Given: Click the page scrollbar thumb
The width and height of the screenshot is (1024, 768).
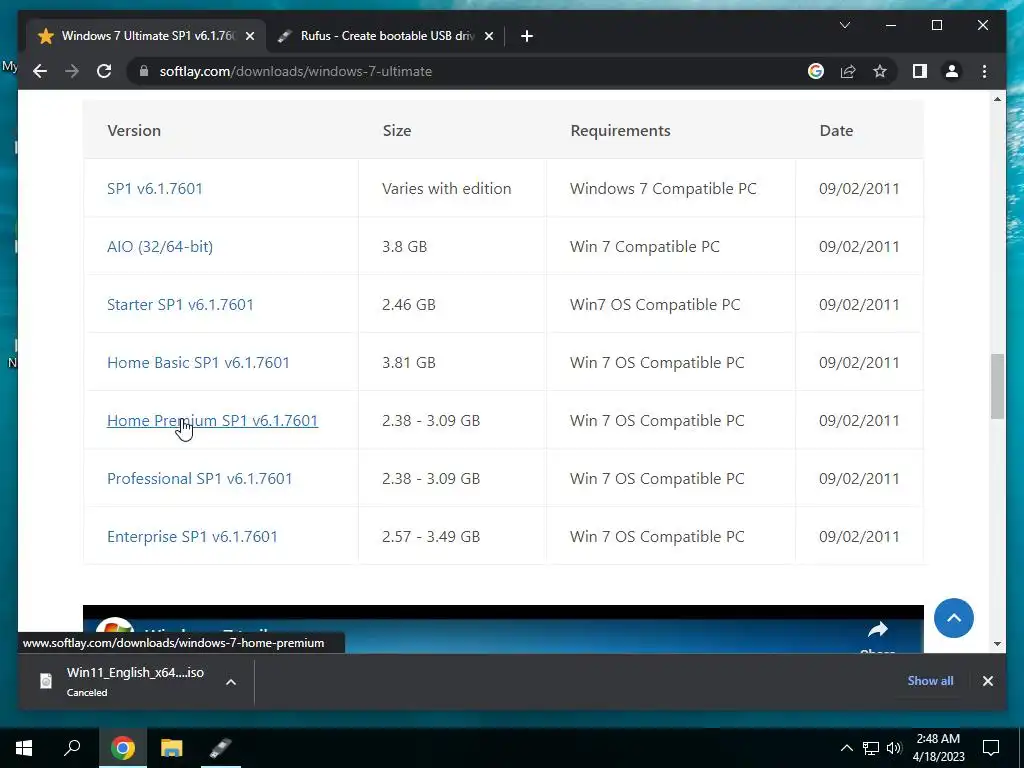Looking at the screenshot, I should 997,386.
